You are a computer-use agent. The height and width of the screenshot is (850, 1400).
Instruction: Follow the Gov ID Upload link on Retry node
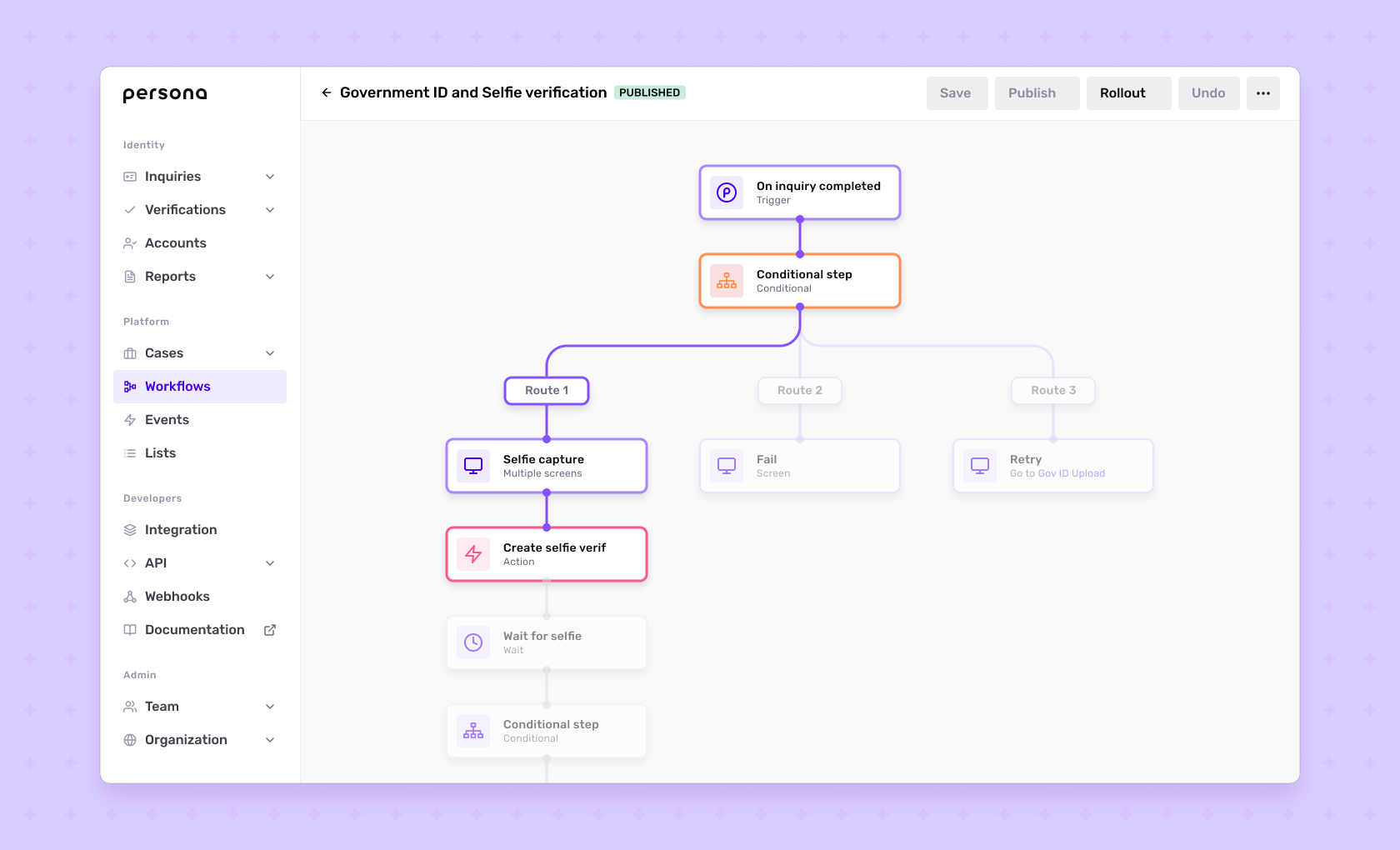click(1072, 472)
